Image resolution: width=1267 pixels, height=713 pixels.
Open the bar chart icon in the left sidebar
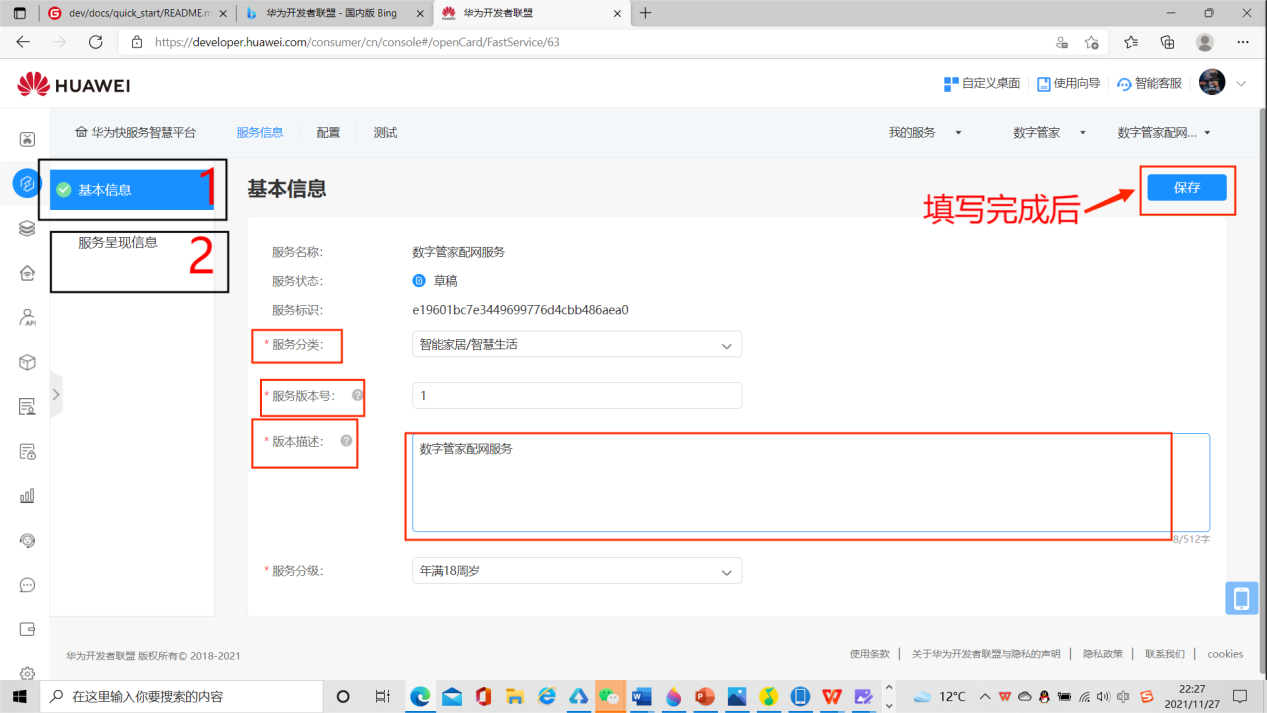(28, 496)
